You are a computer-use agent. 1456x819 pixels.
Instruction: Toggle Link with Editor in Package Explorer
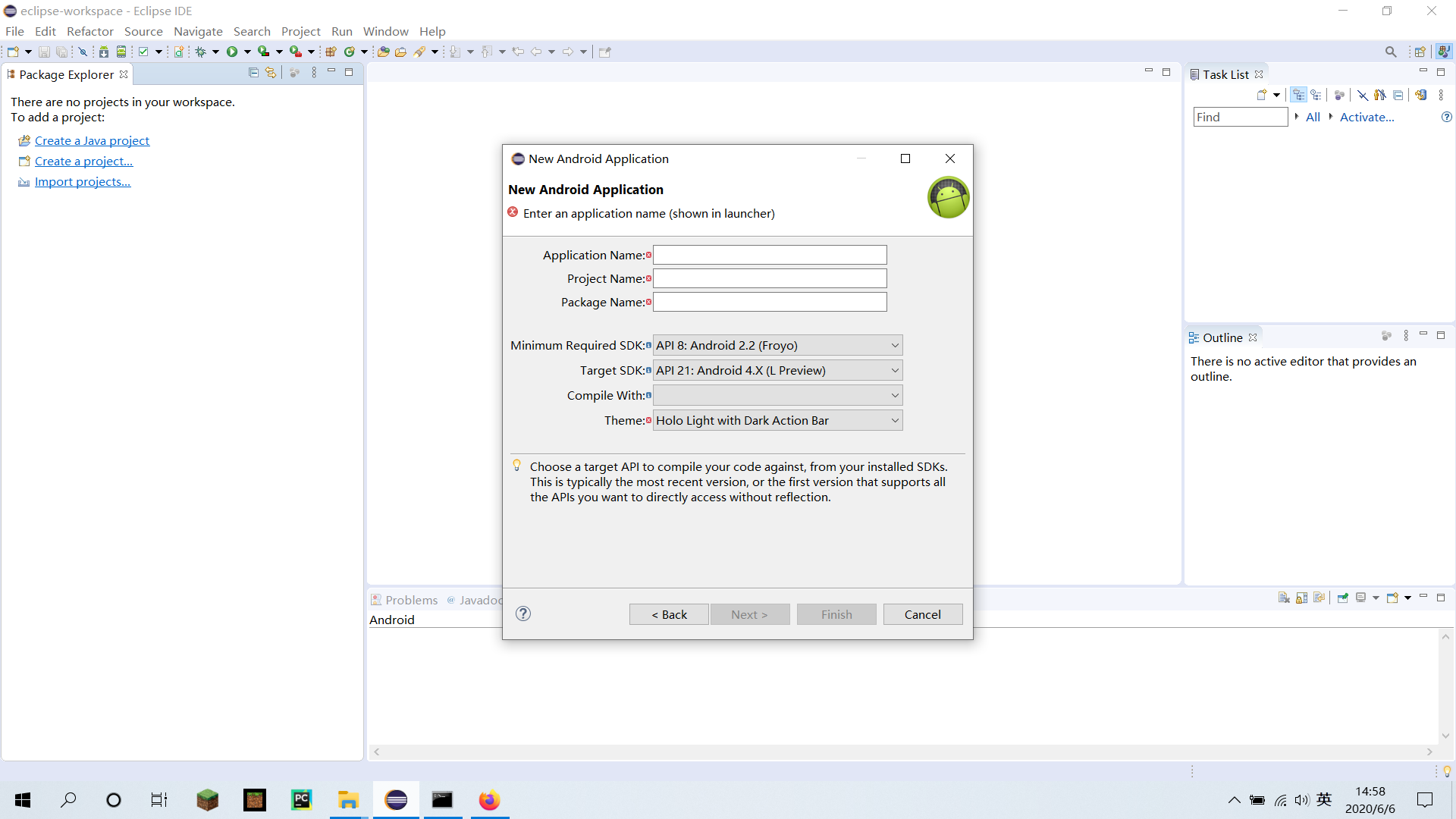tap(271, 73)
